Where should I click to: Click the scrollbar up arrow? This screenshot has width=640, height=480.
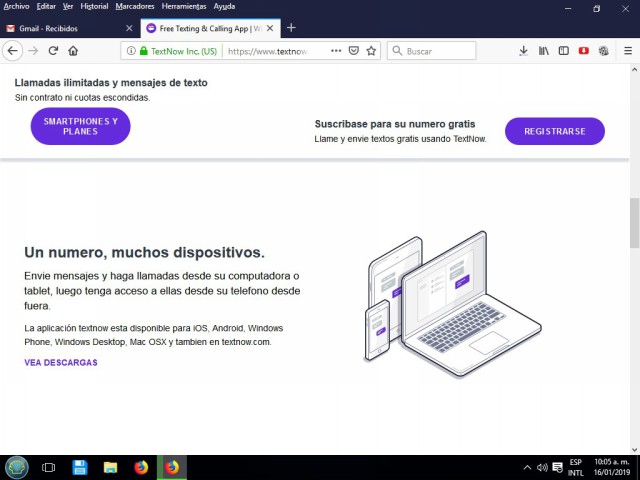634,69
